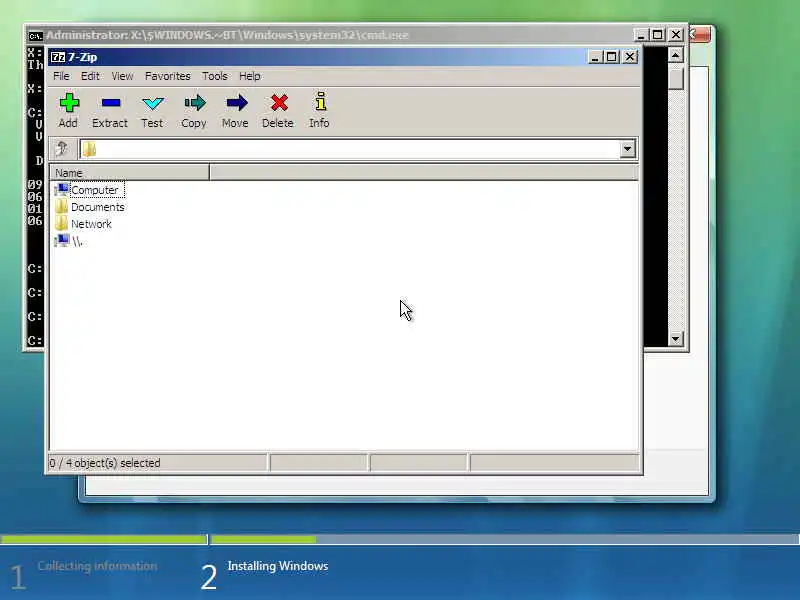Click cmd window scrollbar up arrow

[x=676, y=55]
